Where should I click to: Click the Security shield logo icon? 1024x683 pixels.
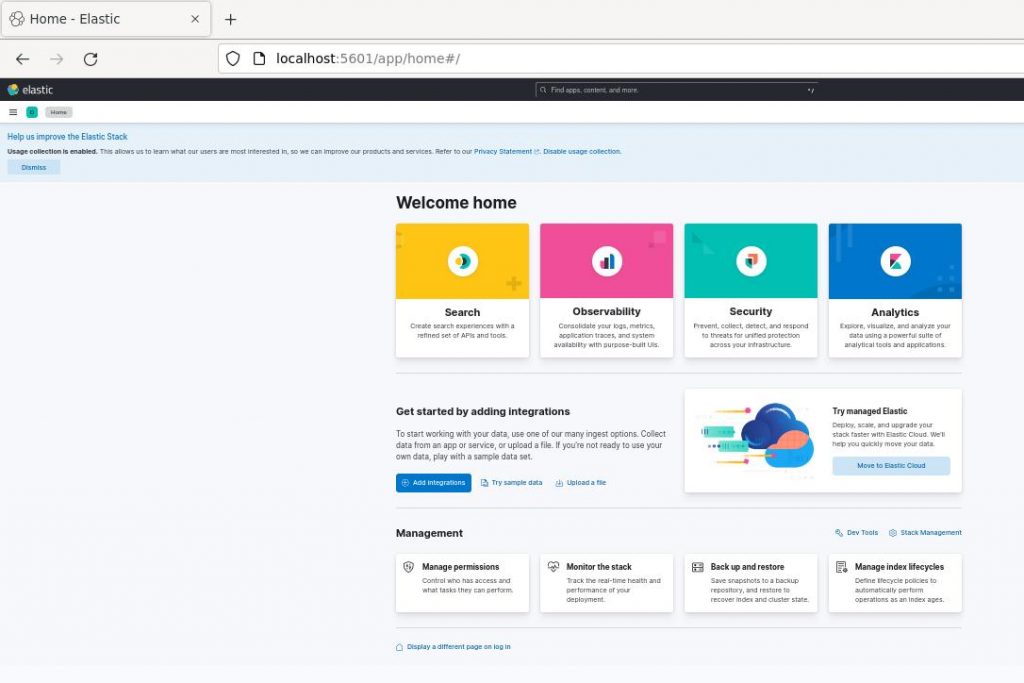pyautogui.click(x=751, y=261)
